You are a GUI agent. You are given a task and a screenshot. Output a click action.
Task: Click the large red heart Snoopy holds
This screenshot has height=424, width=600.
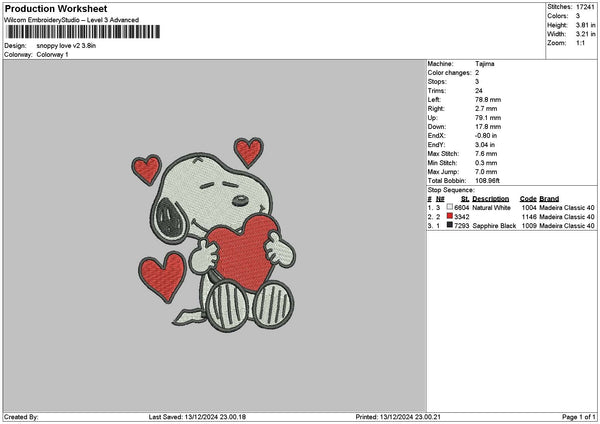(243, 253)
